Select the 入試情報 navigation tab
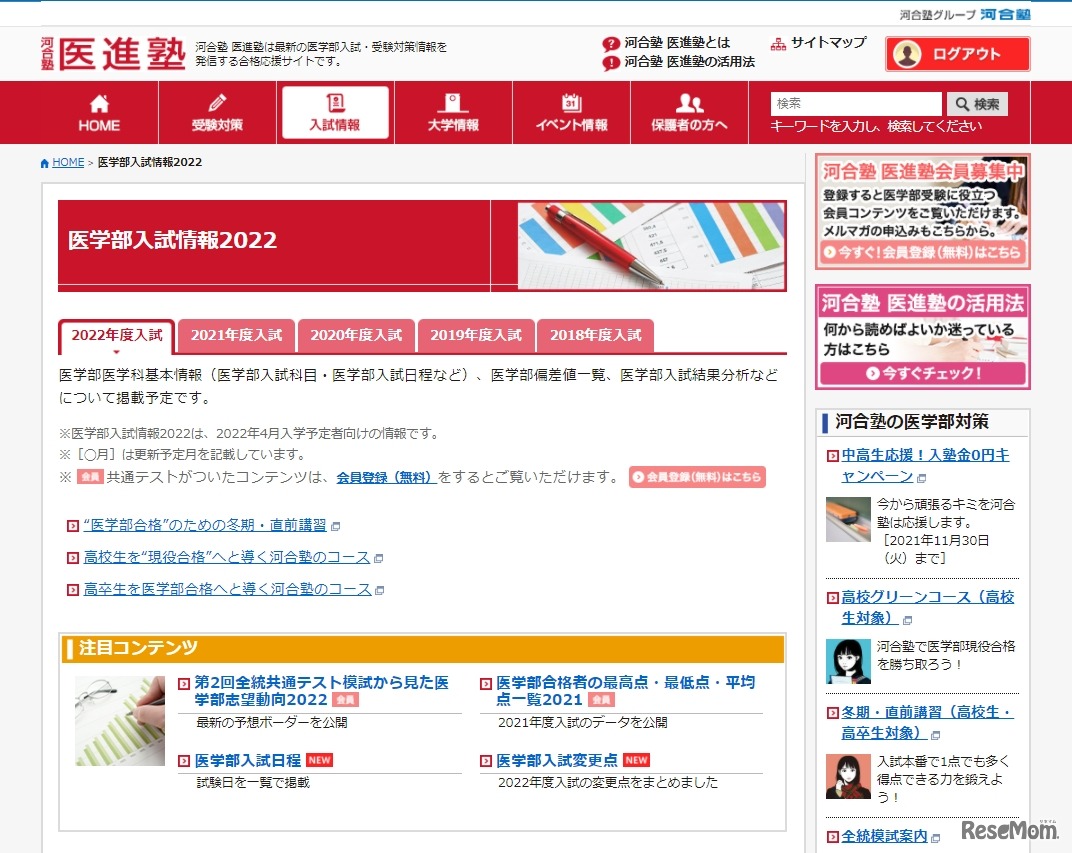Screen dimensions: 1072x853 pyautogui.click(x=335, y=113)
